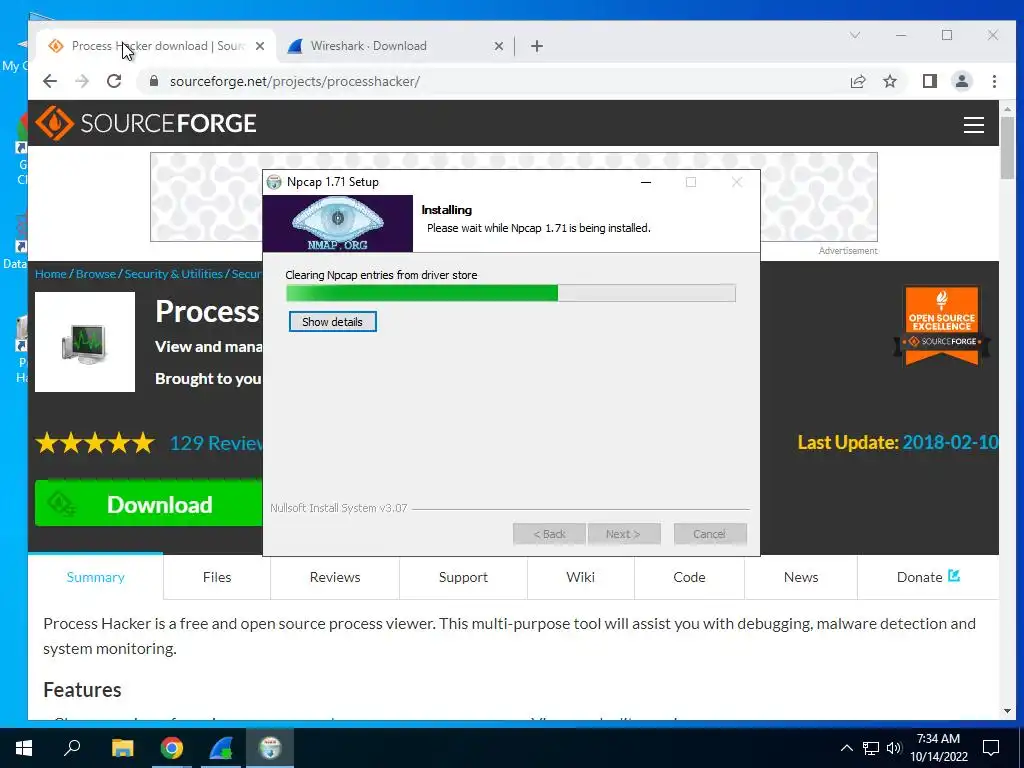Image resolution: width=1024 pixels, height=768 pixels.
Task: Open the News tab
Action: point(801,577)
